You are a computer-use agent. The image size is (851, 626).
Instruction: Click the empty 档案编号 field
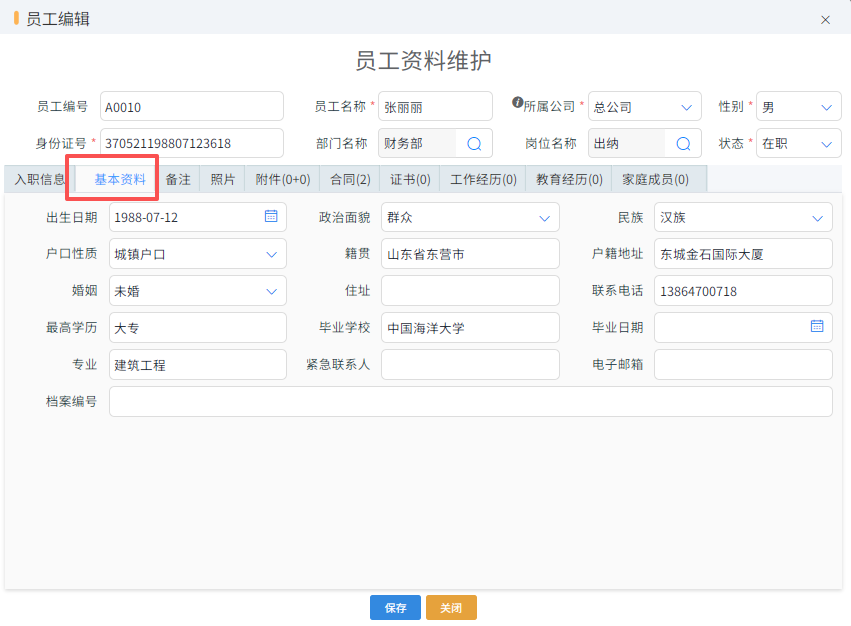pyautogui.click(x=471, y=402)
